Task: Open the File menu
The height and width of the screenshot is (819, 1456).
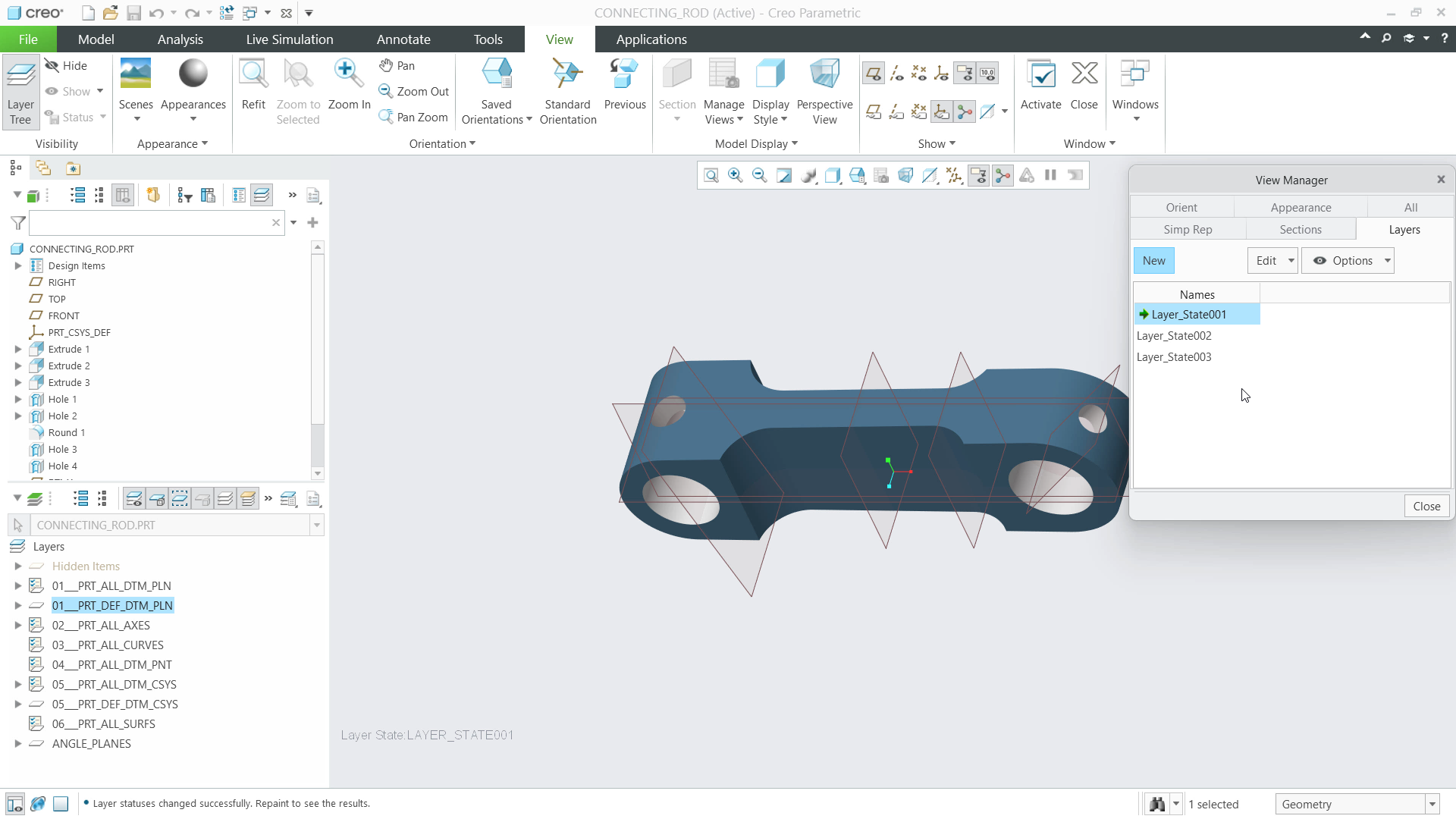Action: pos(28,39)
